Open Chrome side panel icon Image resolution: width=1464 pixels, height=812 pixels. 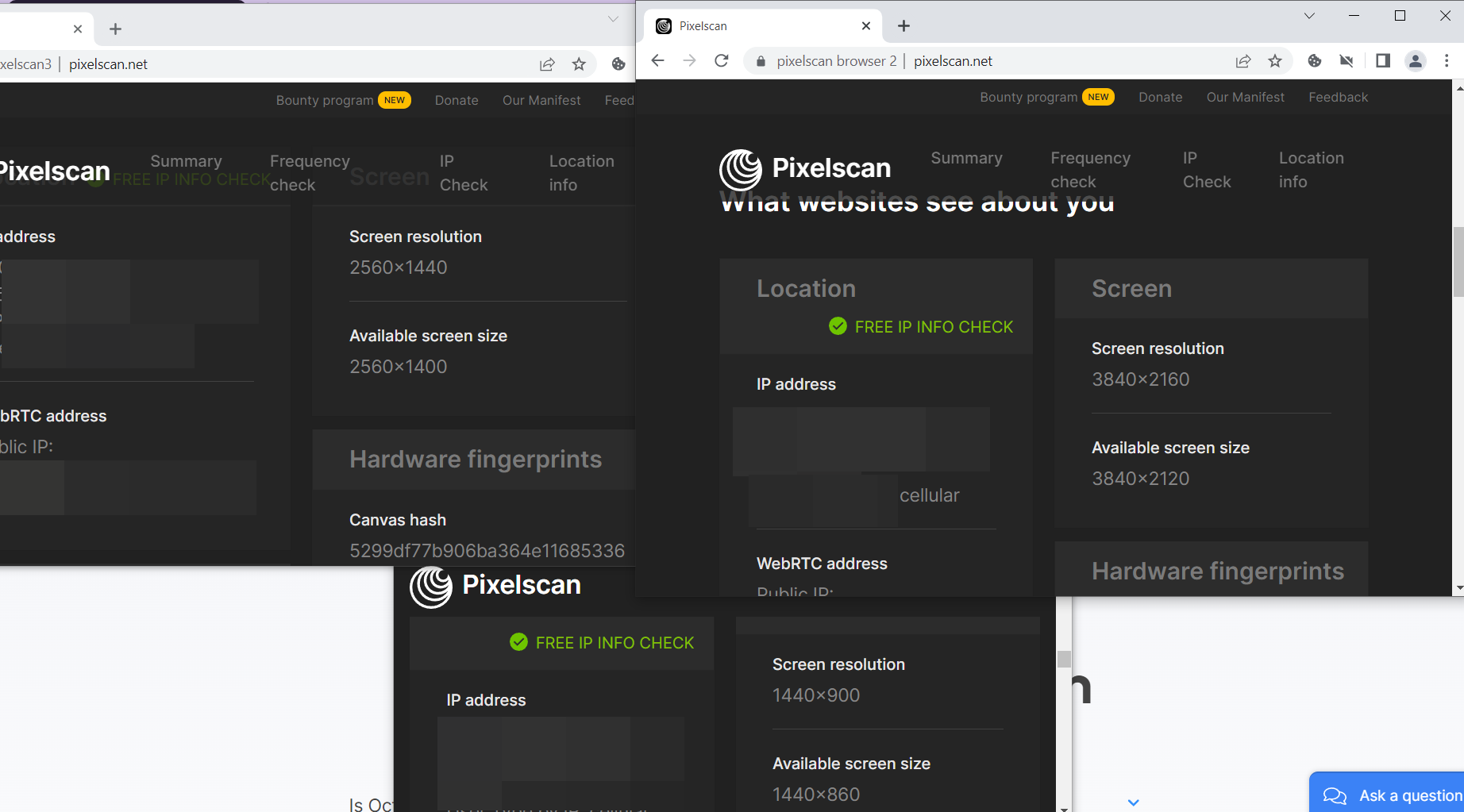pyautogui.click(x=1383, y=61)
